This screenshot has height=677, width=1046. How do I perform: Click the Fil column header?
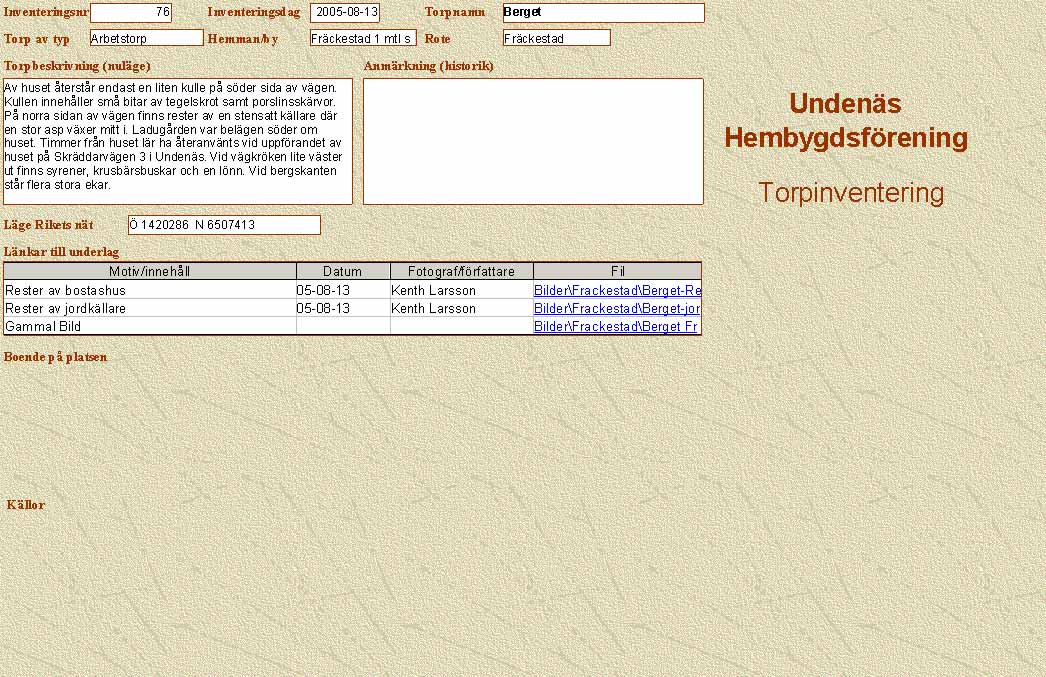click(617, 272)
